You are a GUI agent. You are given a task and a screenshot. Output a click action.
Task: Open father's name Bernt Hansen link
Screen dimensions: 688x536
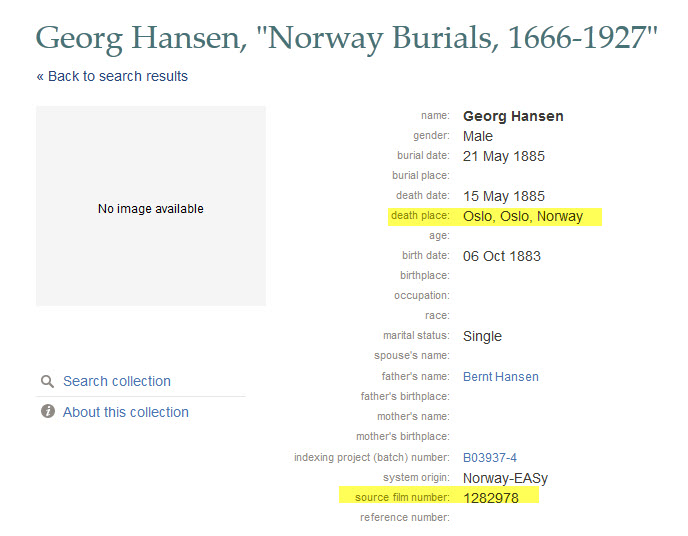point(501,377)
